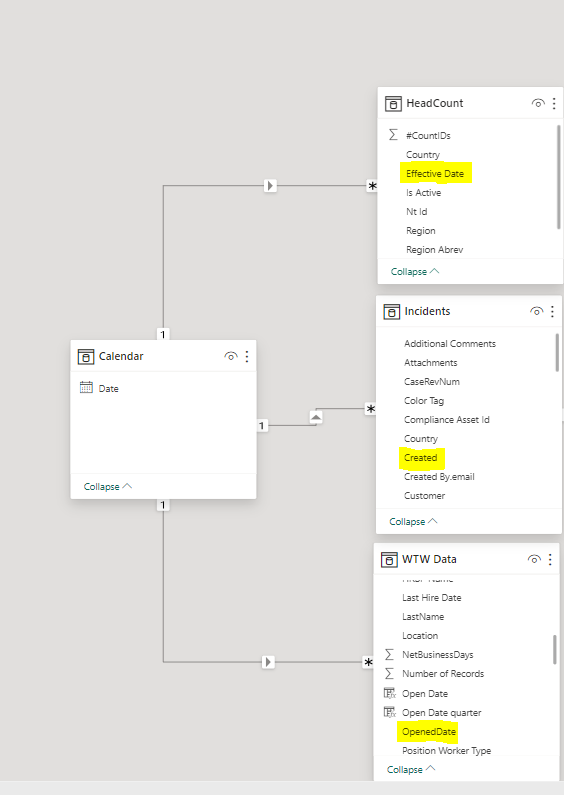Click the Incidents table icon

[x=392, y=311]
